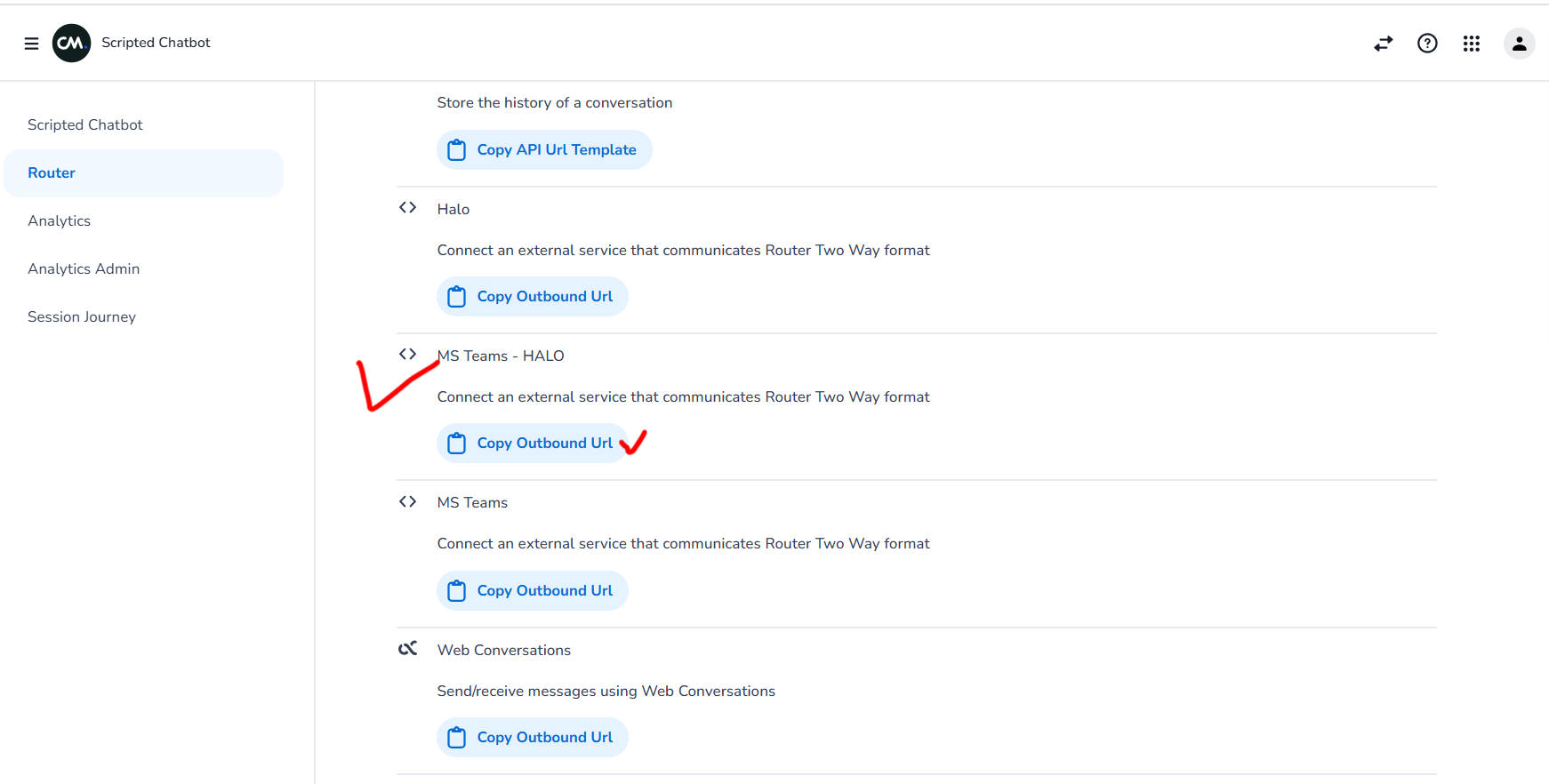
Task: Click 'Send/receive messages using Web Conversations' text
Action: (606, 692)
